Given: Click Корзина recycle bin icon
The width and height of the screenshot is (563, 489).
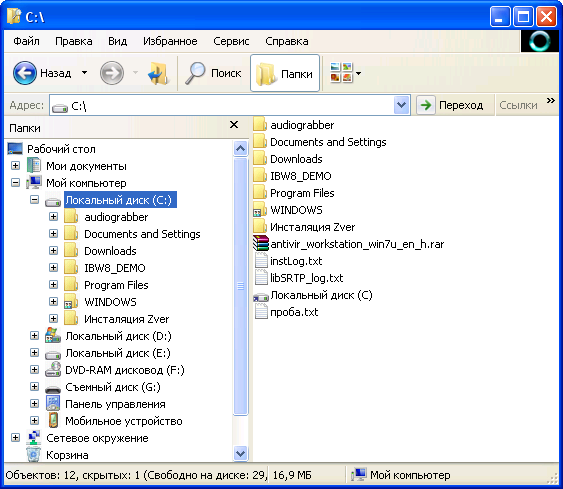Looking at the screenshot, I should tap(33, 454).
